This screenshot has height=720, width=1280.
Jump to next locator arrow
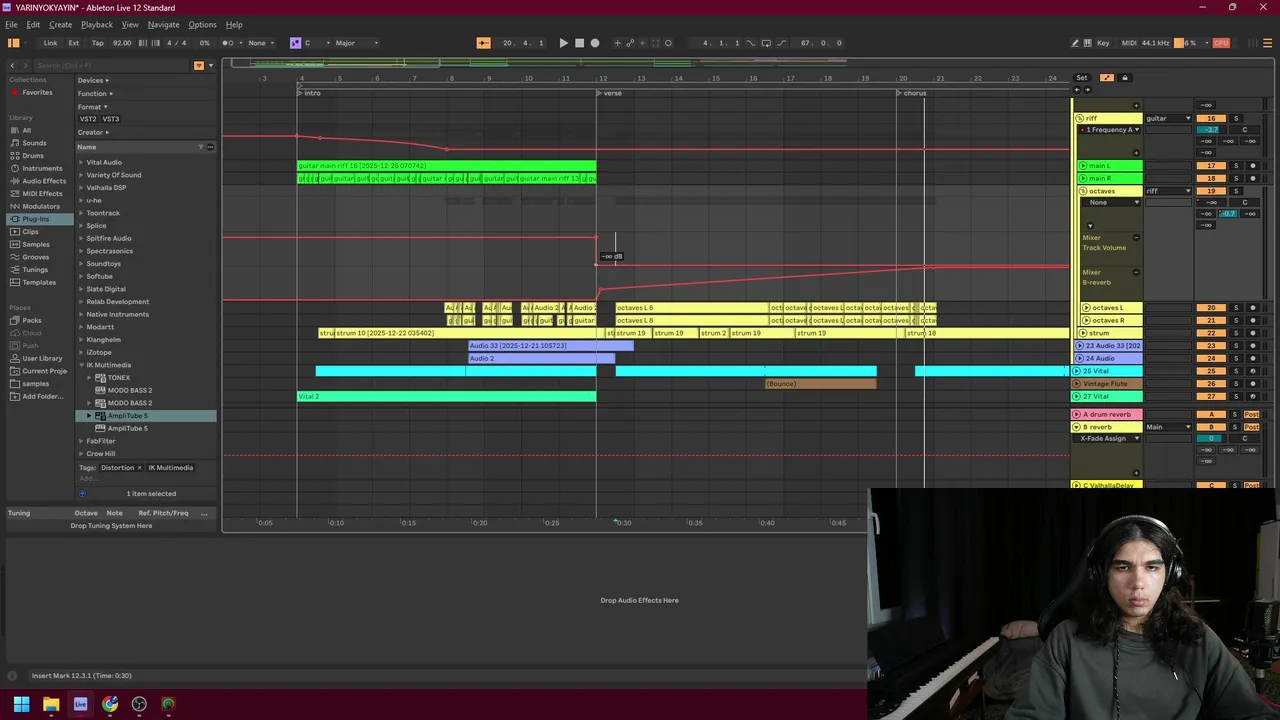1087,89
